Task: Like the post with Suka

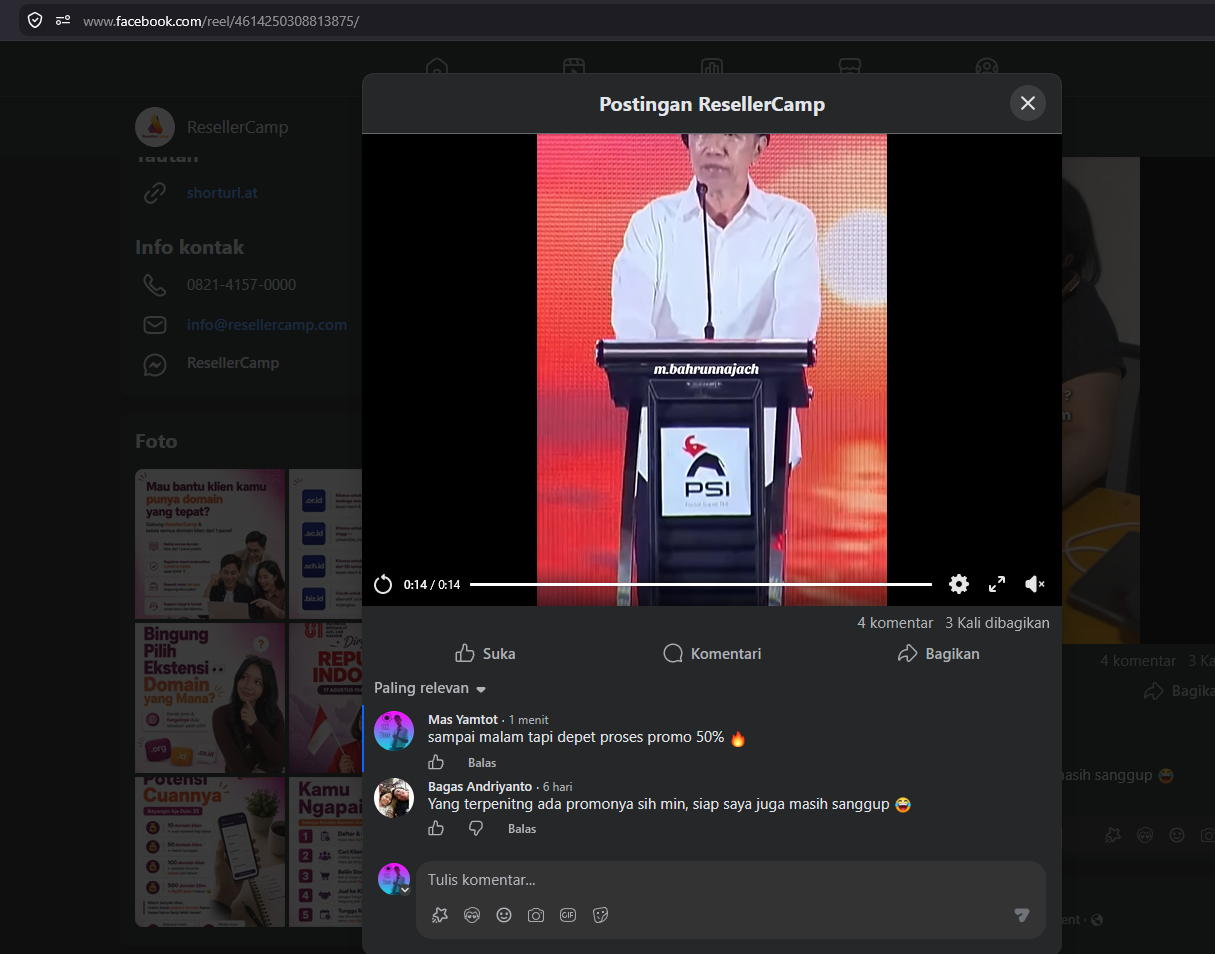Action: click(x=485, y=653)
